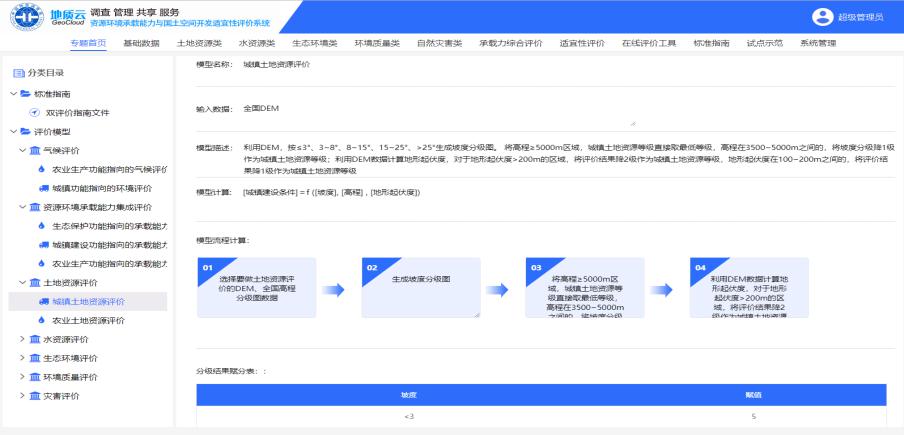Click the drop icon for 农业土地资源评价

tap(42, 320)
